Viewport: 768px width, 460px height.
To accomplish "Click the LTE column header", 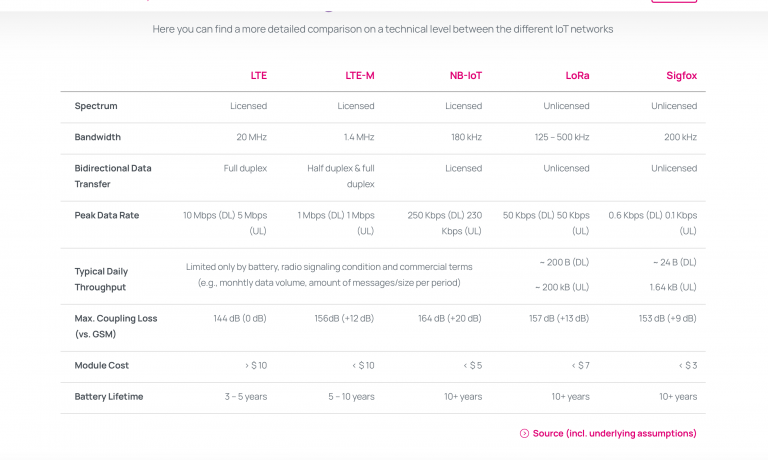I will [259, 75].
